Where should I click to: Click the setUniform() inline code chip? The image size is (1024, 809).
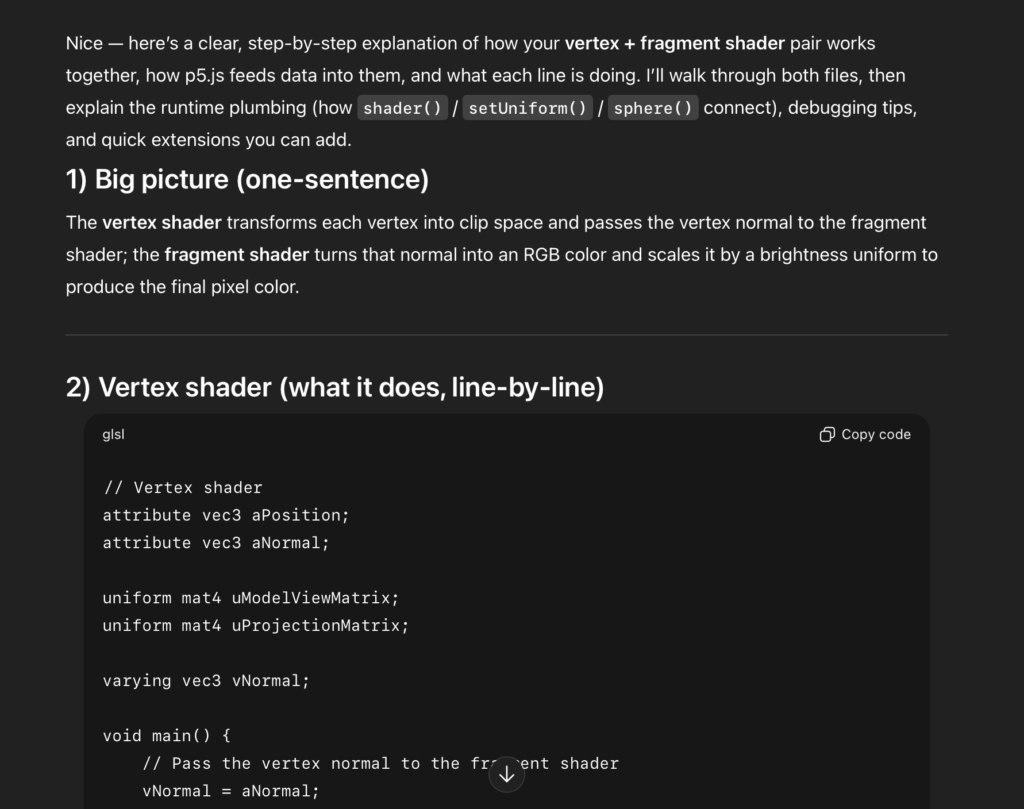coord(528,108)
